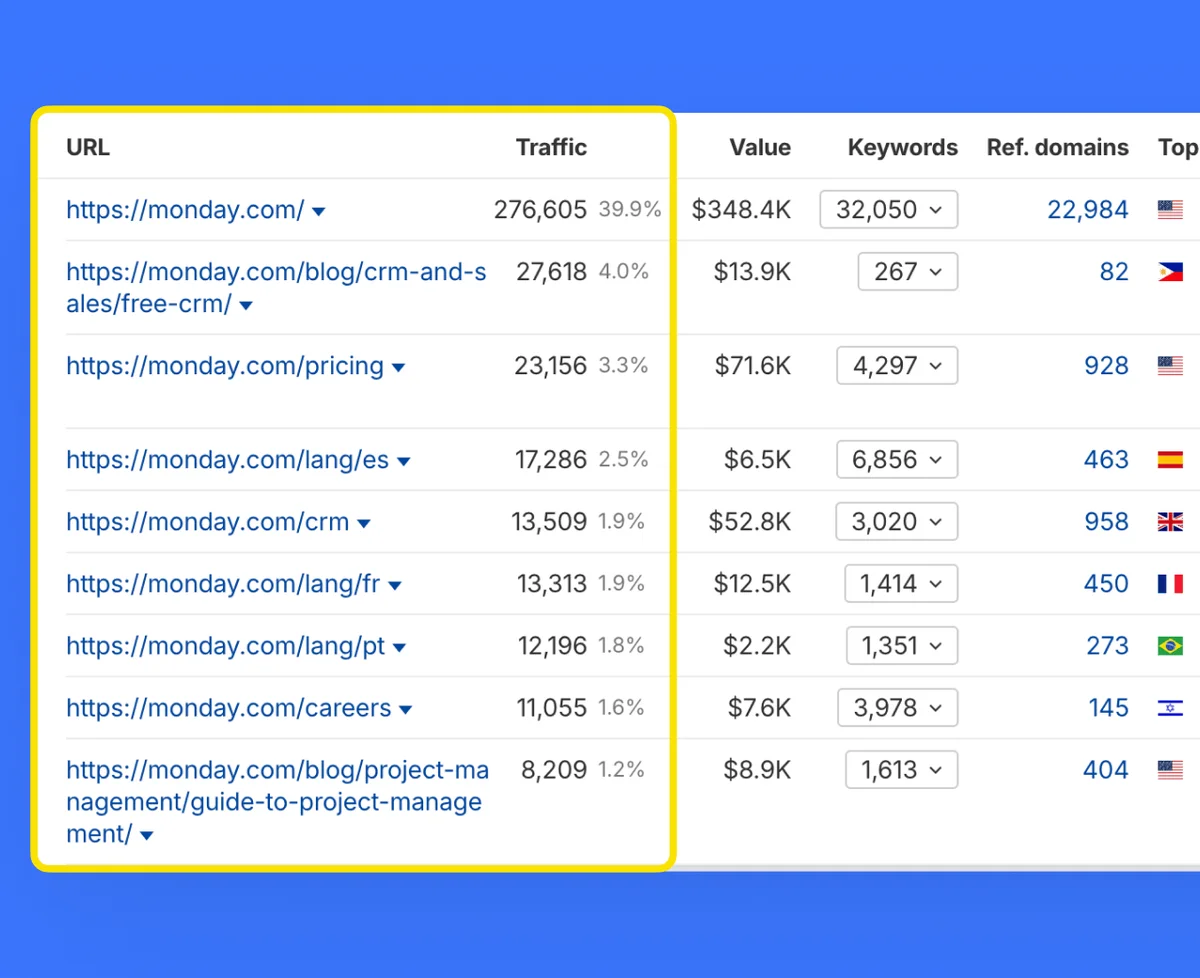The width and height of the screenshot is (1200, 978).
Task: Click the 928 referring domains link
Action: (x=1106, y=365)
